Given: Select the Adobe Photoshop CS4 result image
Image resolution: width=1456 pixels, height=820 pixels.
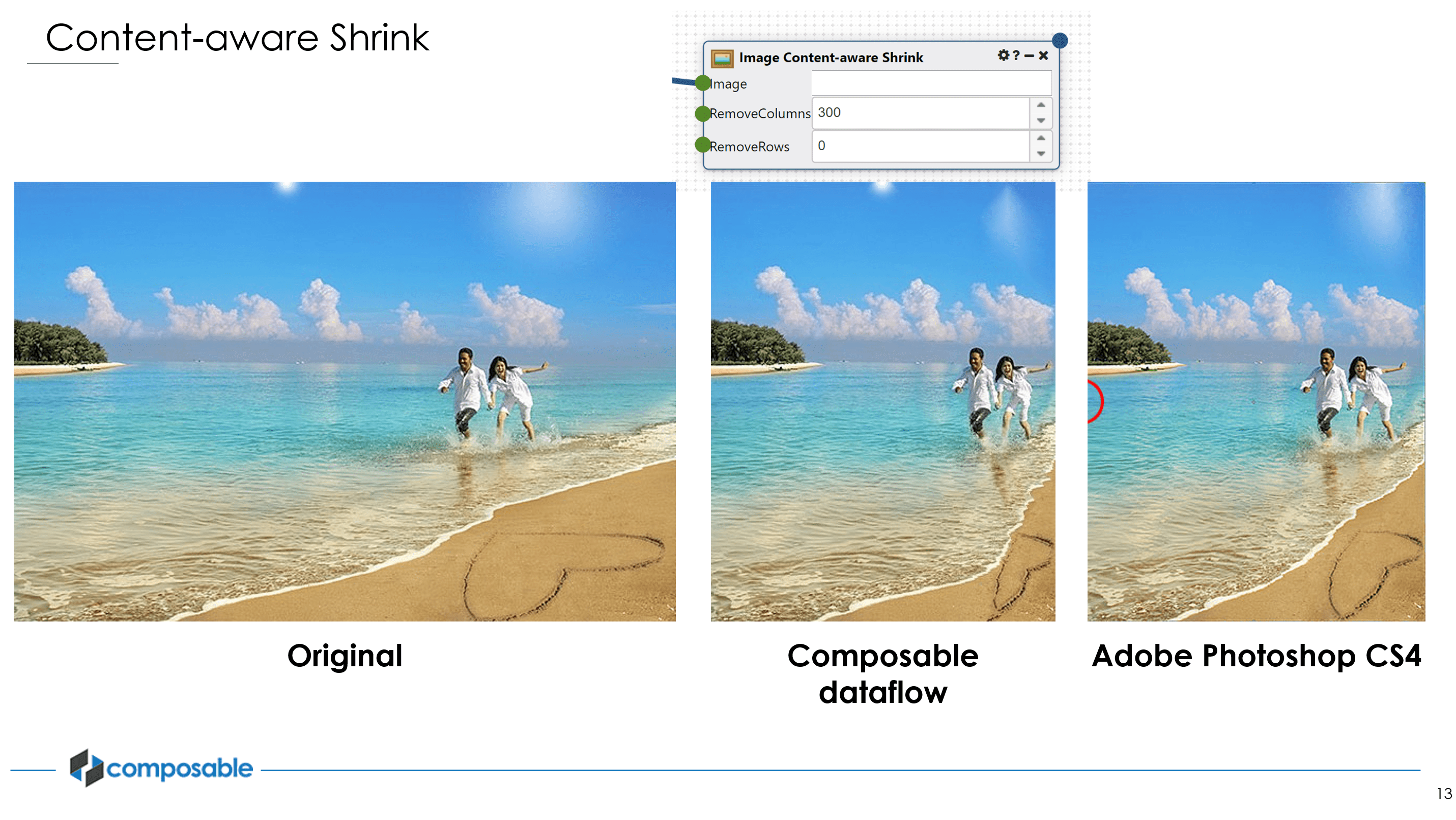Looking at the screenshot, I should pos(1256,401).
